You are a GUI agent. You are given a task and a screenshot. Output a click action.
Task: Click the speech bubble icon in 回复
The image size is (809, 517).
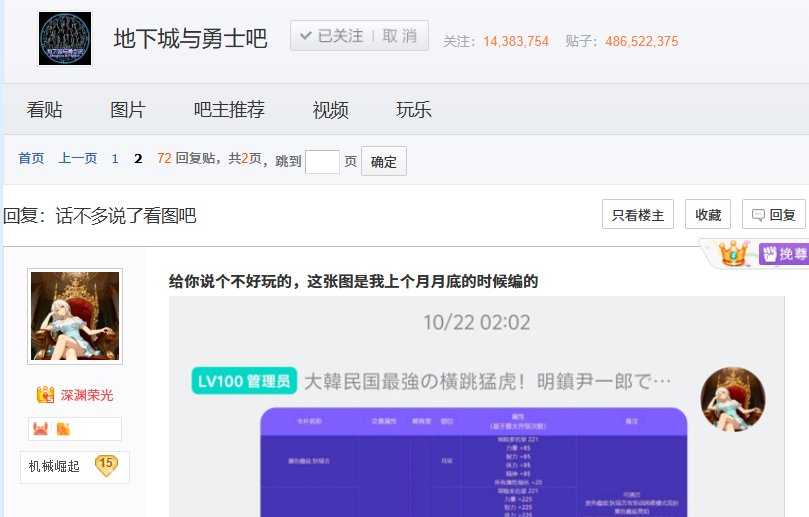(x=758, y=215)
